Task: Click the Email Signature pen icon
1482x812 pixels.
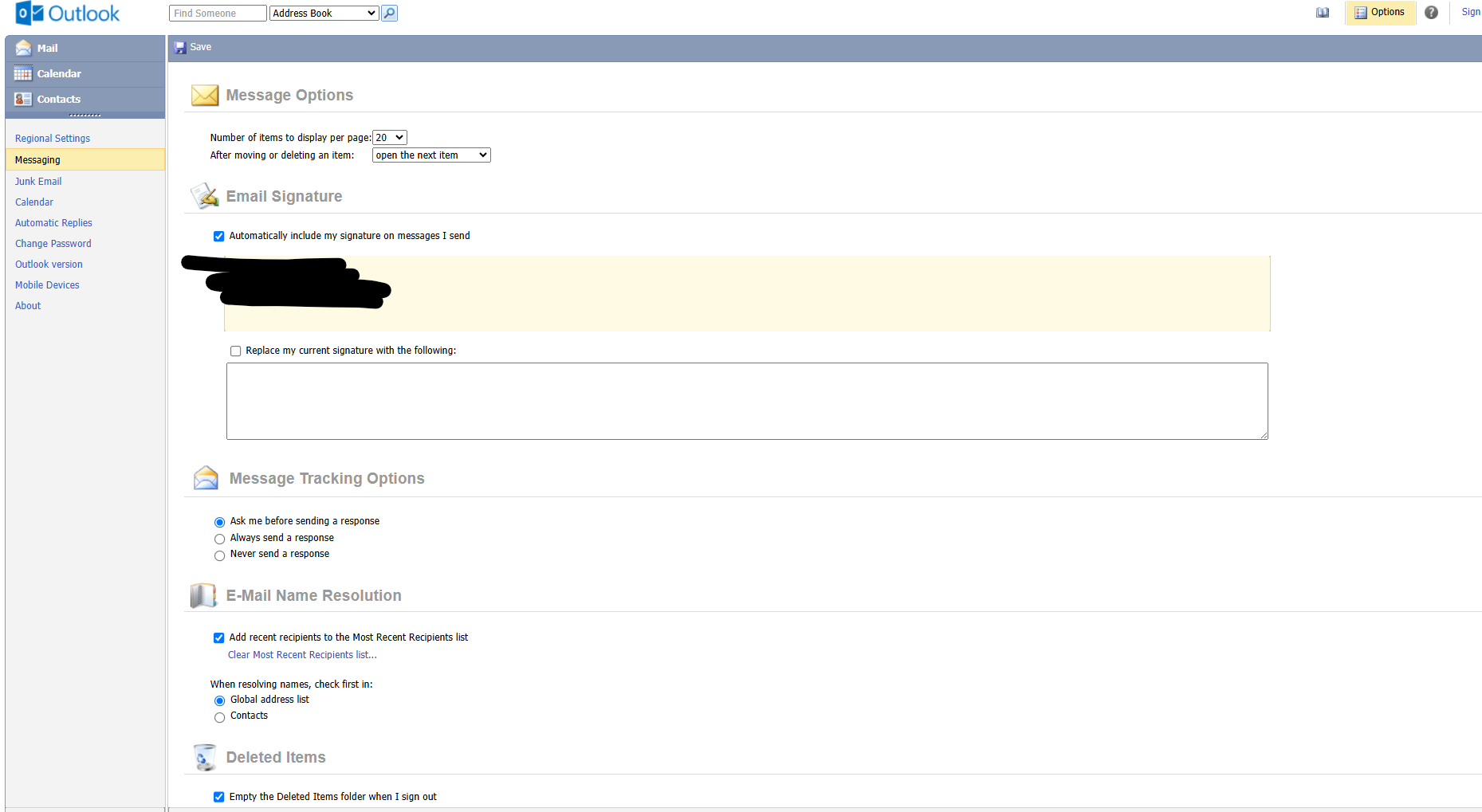Action: point(205,196)
